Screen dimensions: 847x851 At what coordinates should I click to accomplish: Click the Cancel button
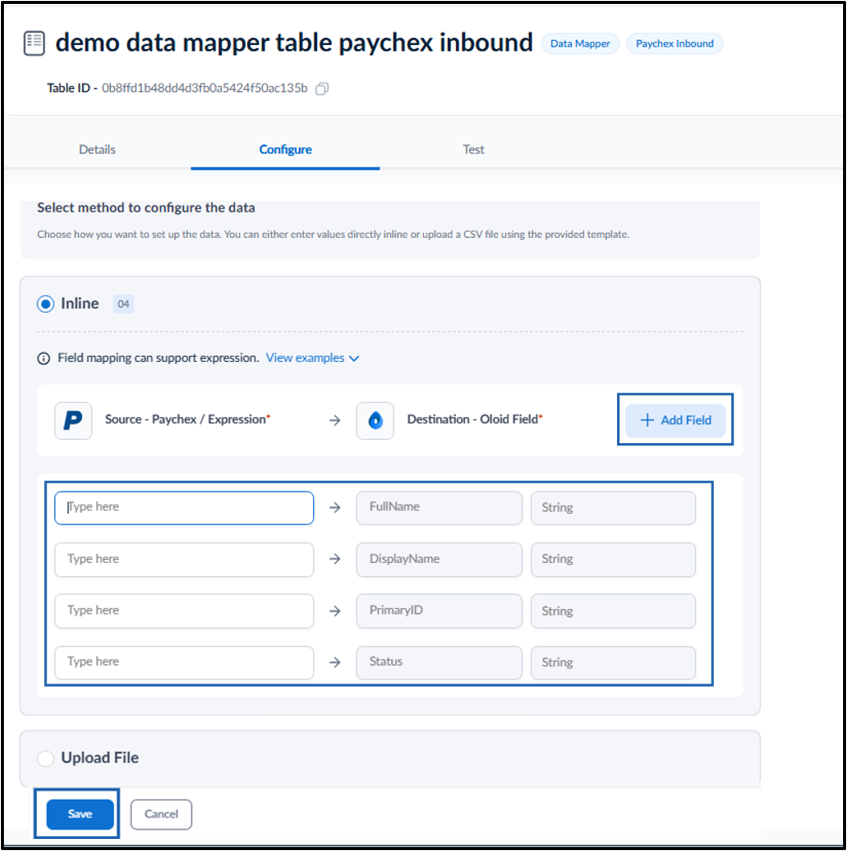161,814
